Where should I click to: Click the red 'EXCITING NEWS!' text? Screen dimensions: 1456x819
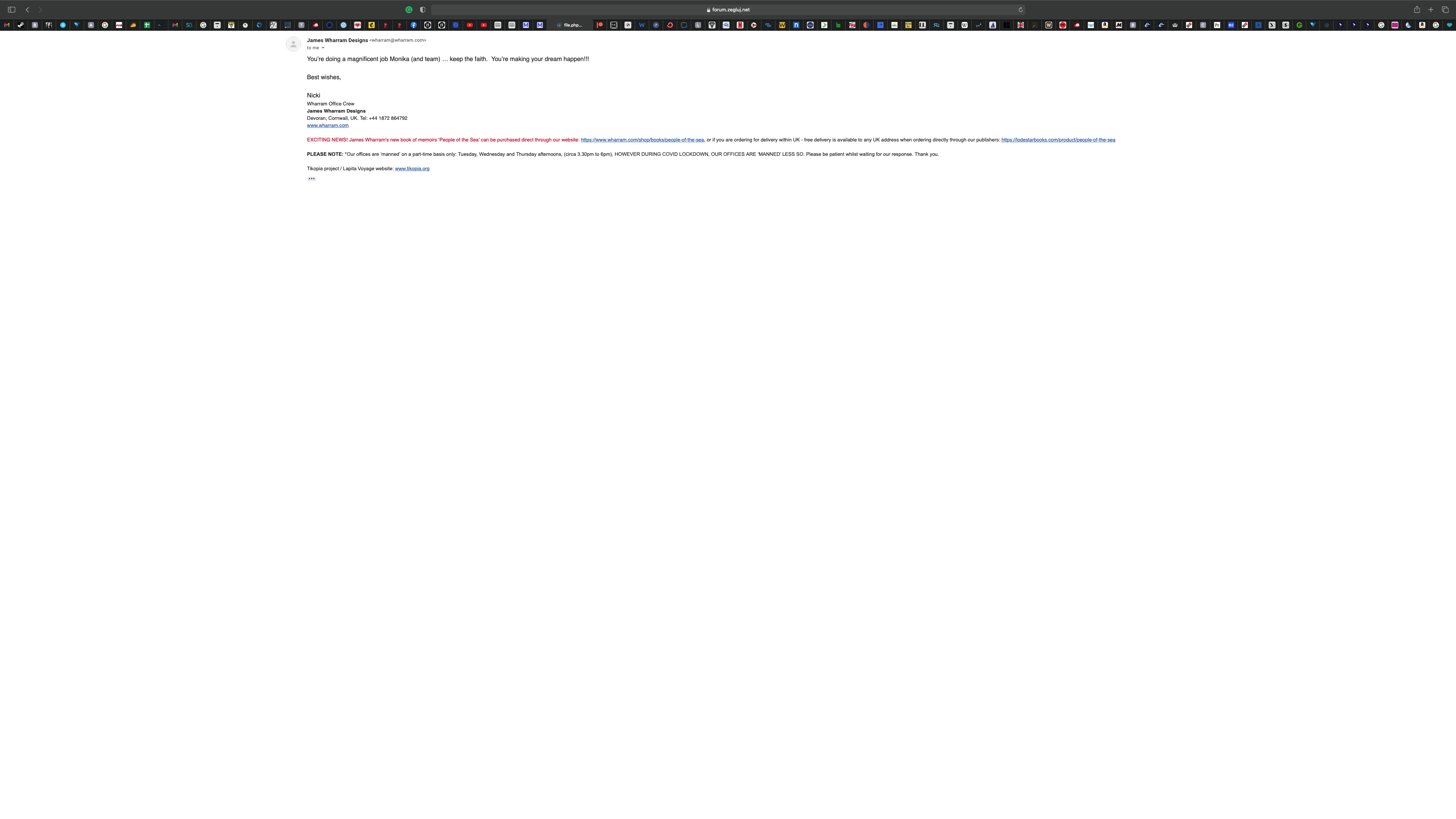pos(327,140)
